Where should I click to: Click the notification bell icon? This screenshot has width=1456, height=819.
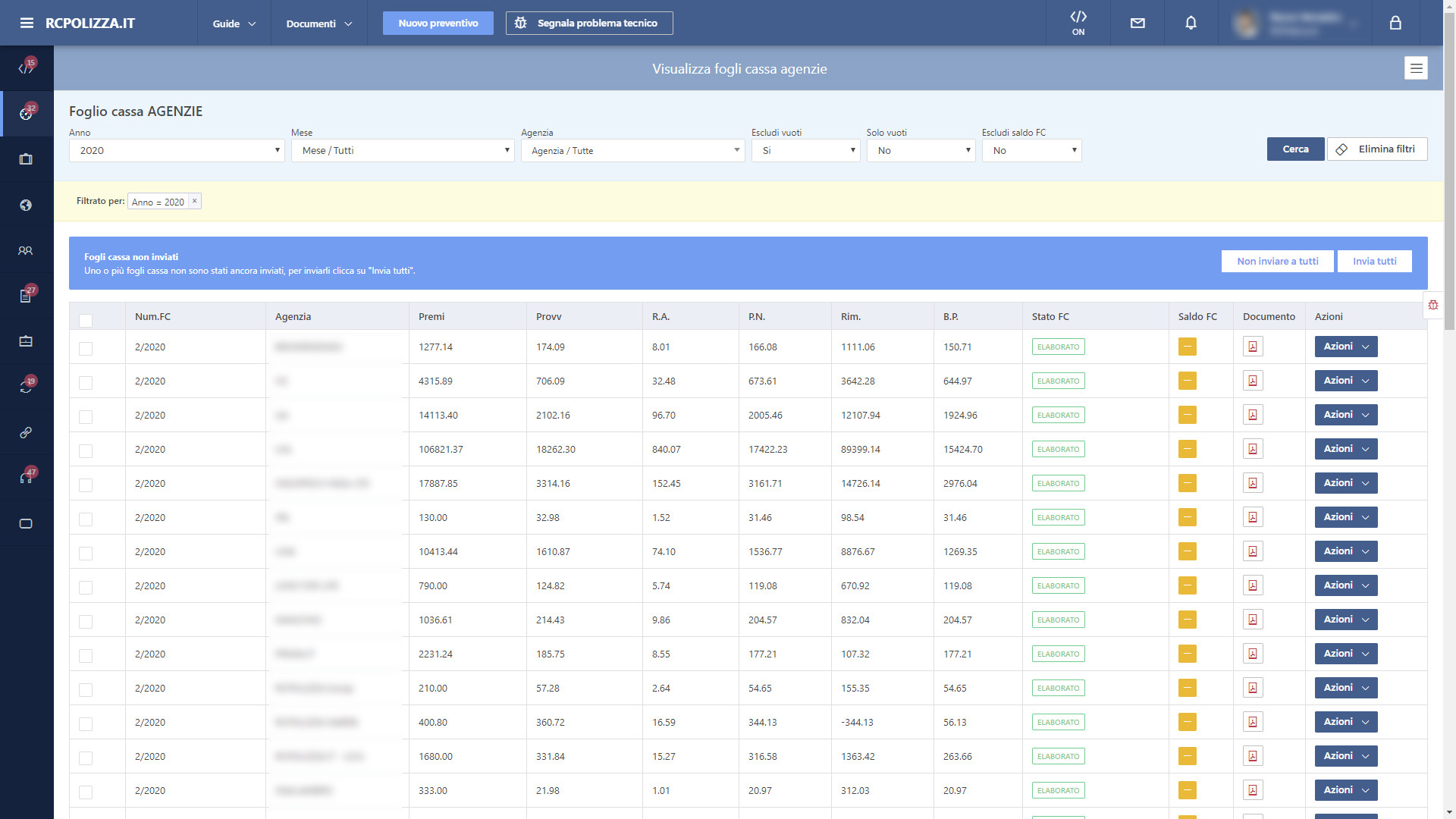tap(1191, 24)
